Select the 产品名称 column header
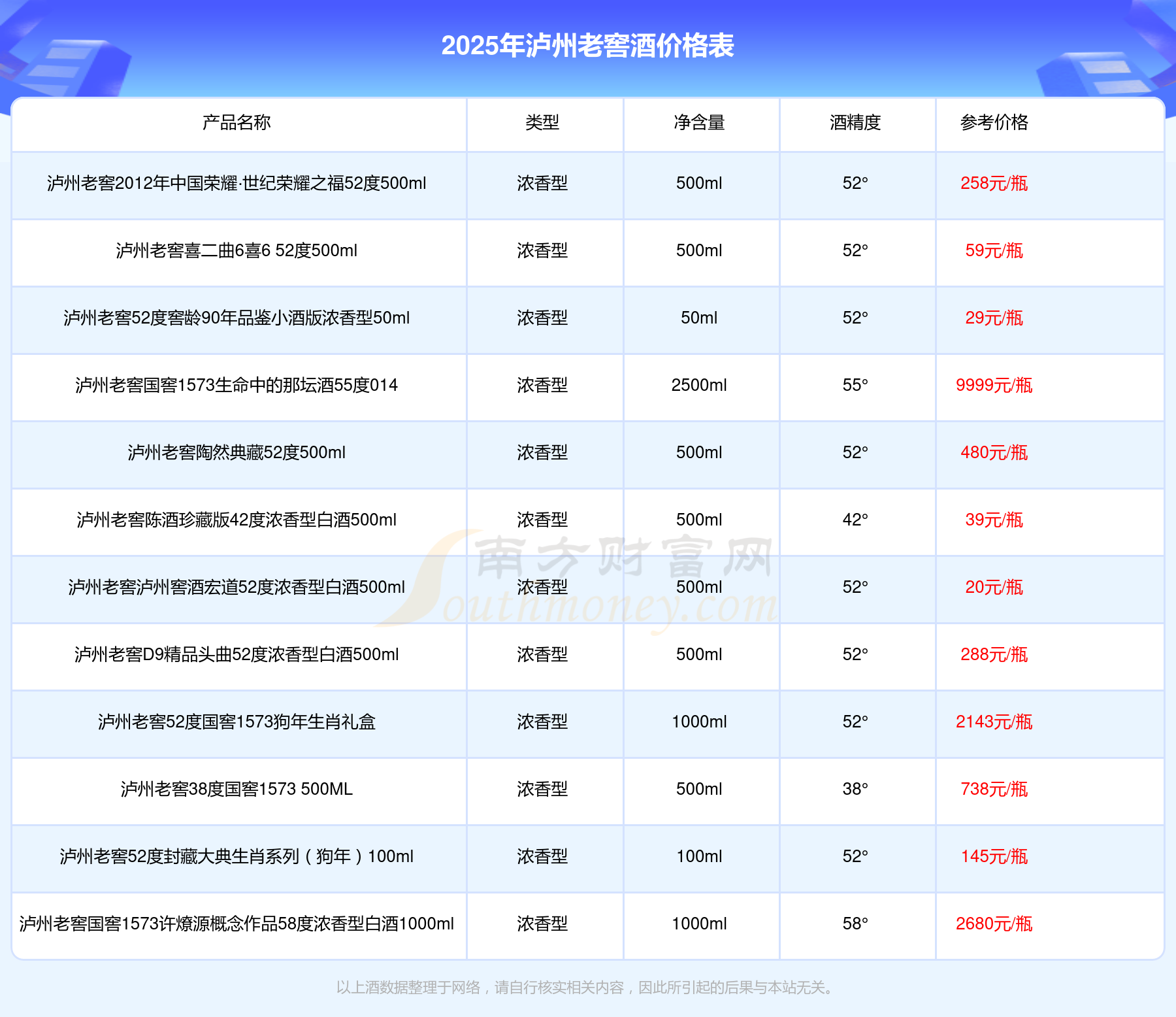Screen dimensions: 1176x1017 pos(237,122)
